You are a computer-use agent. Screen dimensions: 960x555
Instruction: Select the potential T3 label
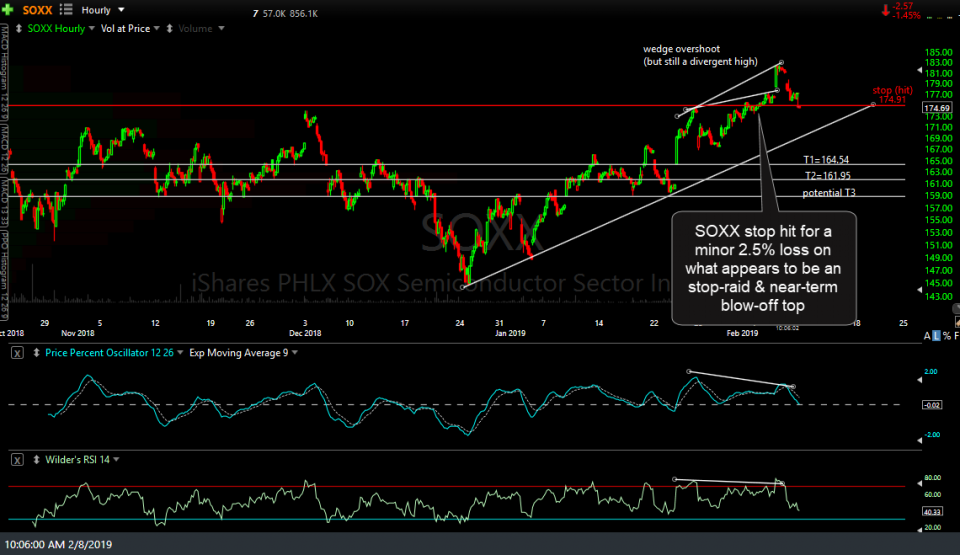point(829,193)
